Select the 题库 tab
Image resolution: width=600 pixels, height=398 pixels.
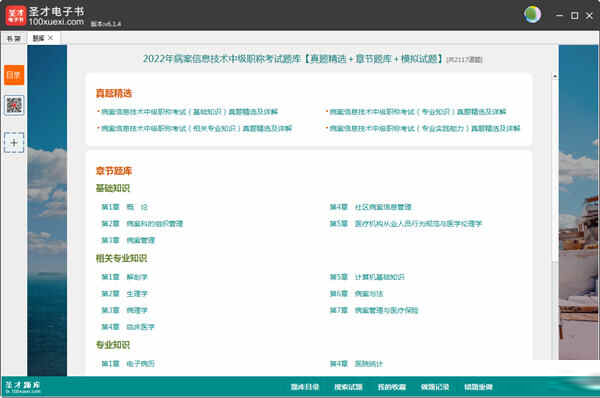click(x=38, y=38)
